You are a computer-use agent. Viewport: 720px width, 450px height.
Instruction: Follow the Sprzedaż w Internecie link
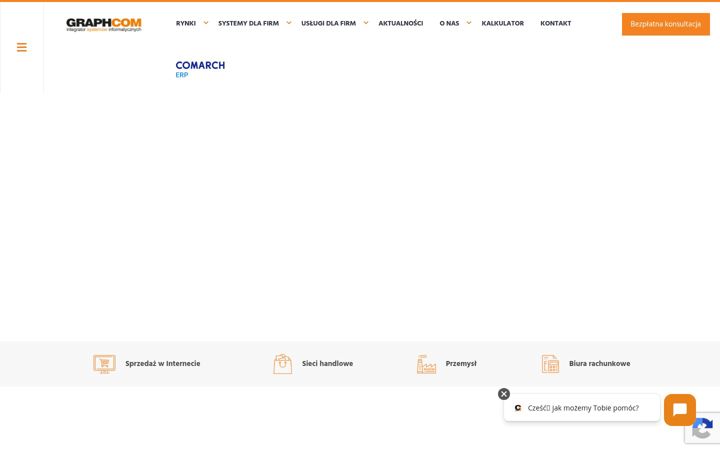click(x=163, y=363)
